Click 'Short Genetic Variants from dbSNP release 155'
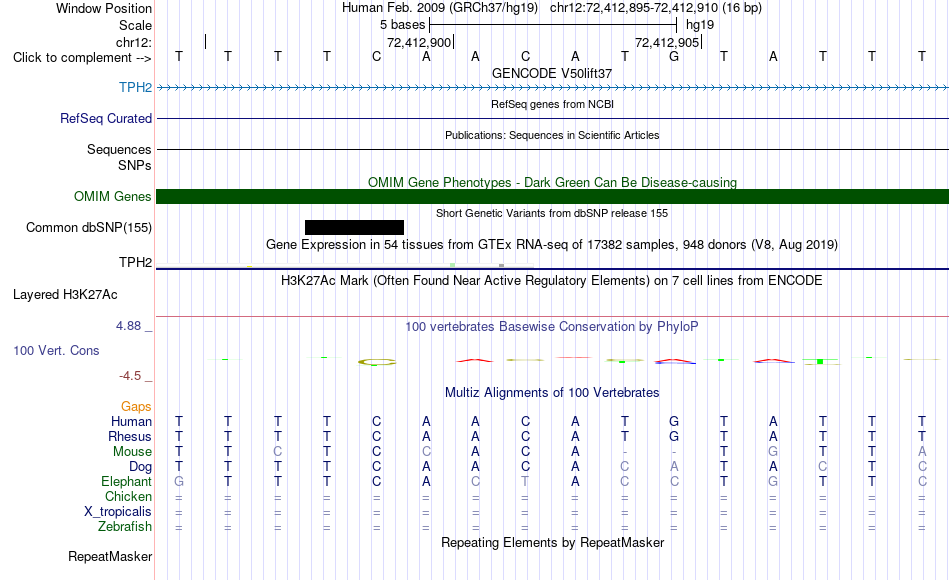Viewport: 950px width, 580px height. (552, 213)
